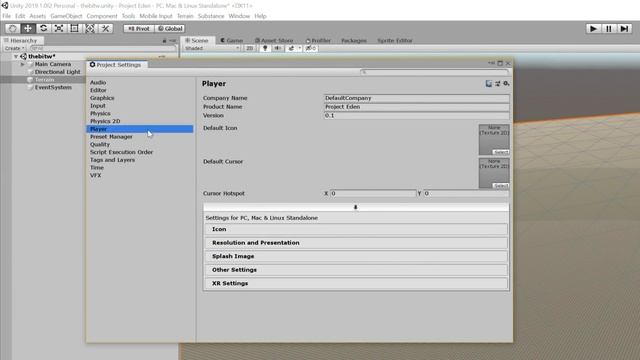Toggle scene audio speaker icon

(x=277, y=48)
